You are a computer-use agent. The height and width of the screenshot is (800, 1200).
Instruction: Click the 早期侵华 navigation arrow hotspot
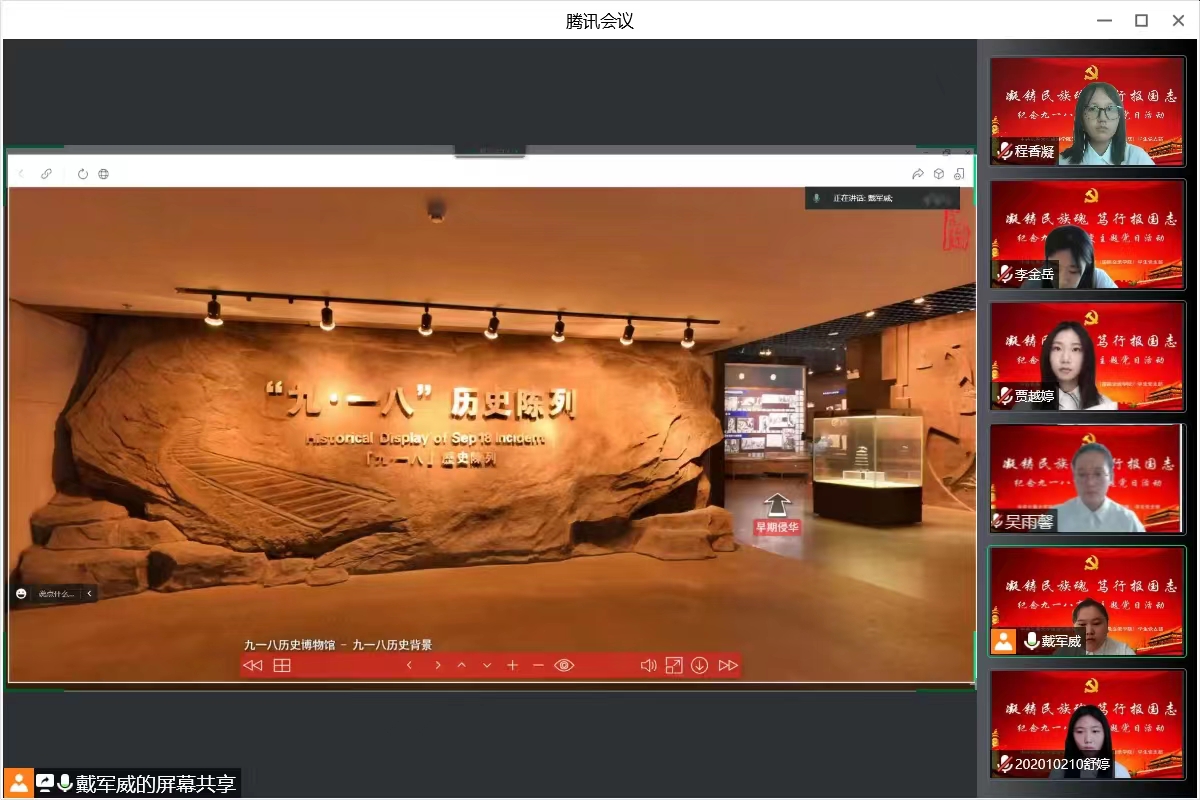tap(777, 505)
